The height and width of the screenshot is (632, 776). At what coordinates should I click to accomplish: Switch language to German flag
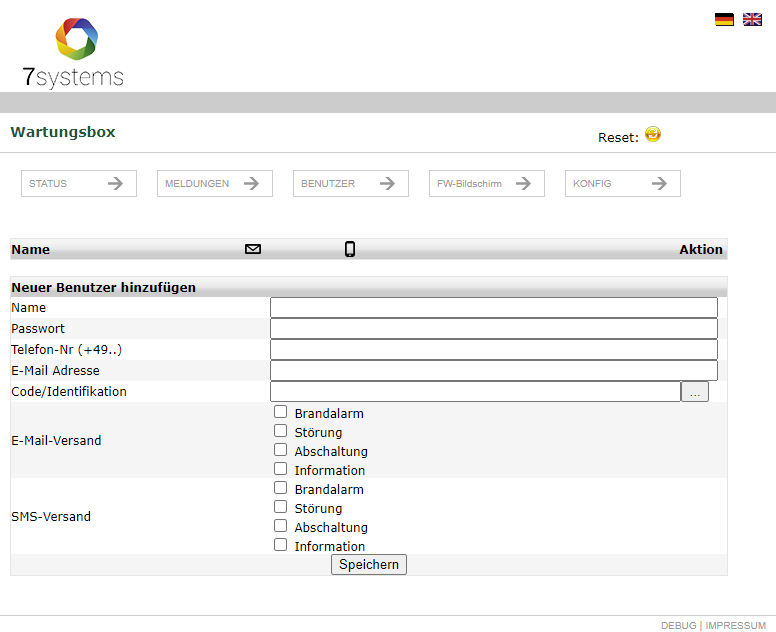(724, 19)
